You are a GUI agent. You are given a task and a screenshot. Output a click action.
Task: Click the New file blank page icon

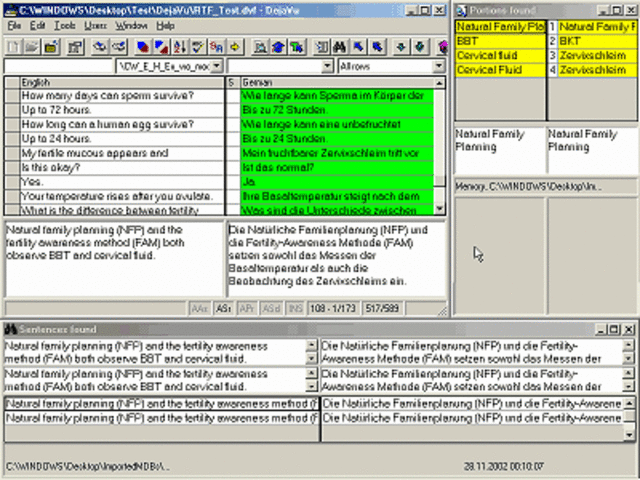pos(14,47)
